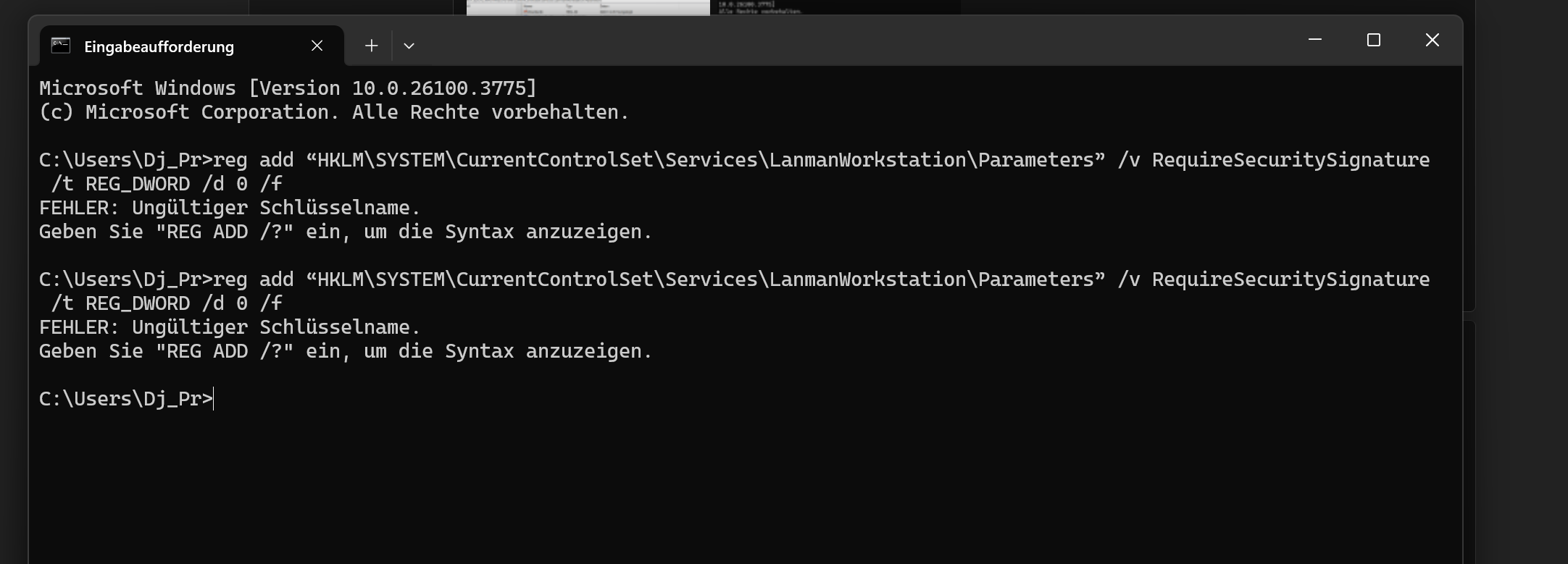The height and width of the screenshot is (564, 1568).
Task: Click the Microsoft Corporation copyright line
Action: tap(334, 112)
